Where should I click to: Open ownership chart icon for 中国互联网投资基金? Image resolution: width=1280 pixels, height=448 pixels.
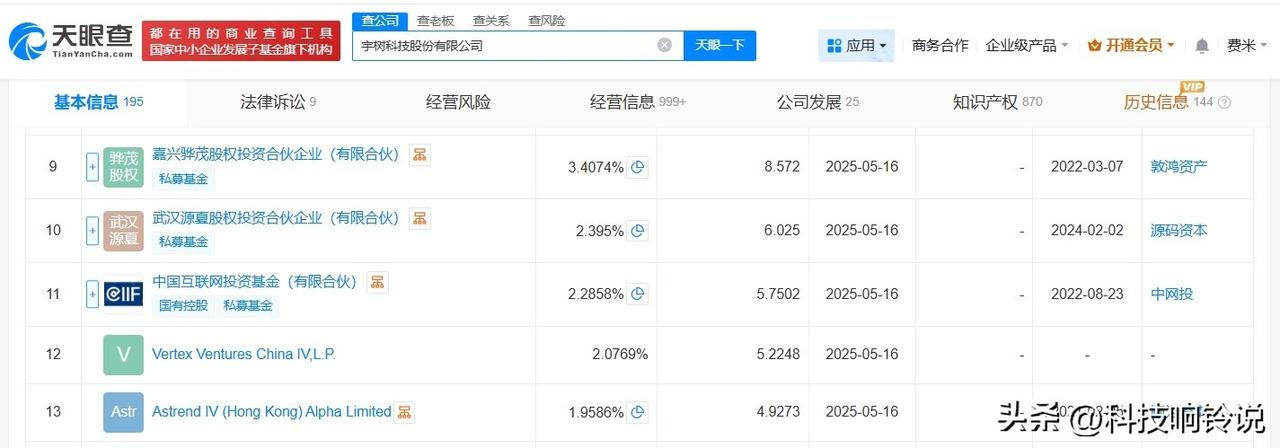[378, 282]
